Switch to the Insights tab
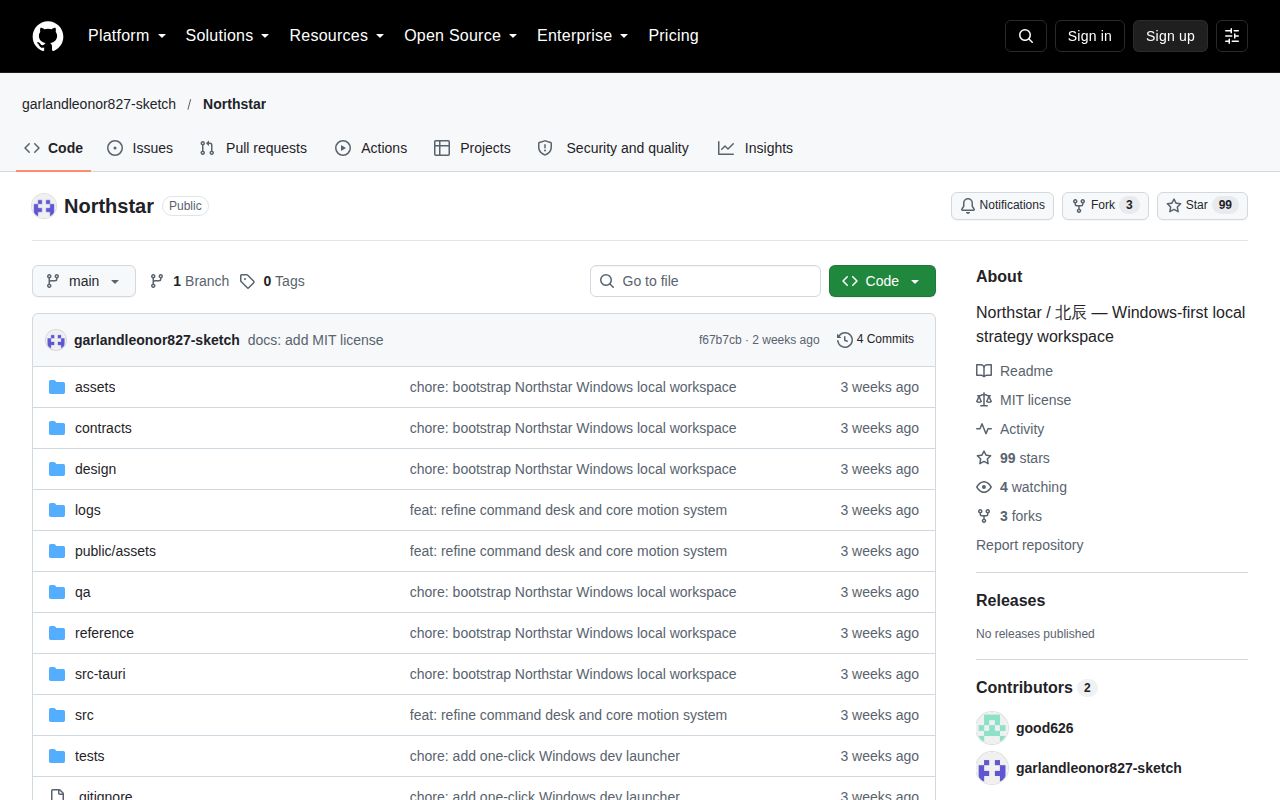The image size is (1280, 800). tap(755, 148)
